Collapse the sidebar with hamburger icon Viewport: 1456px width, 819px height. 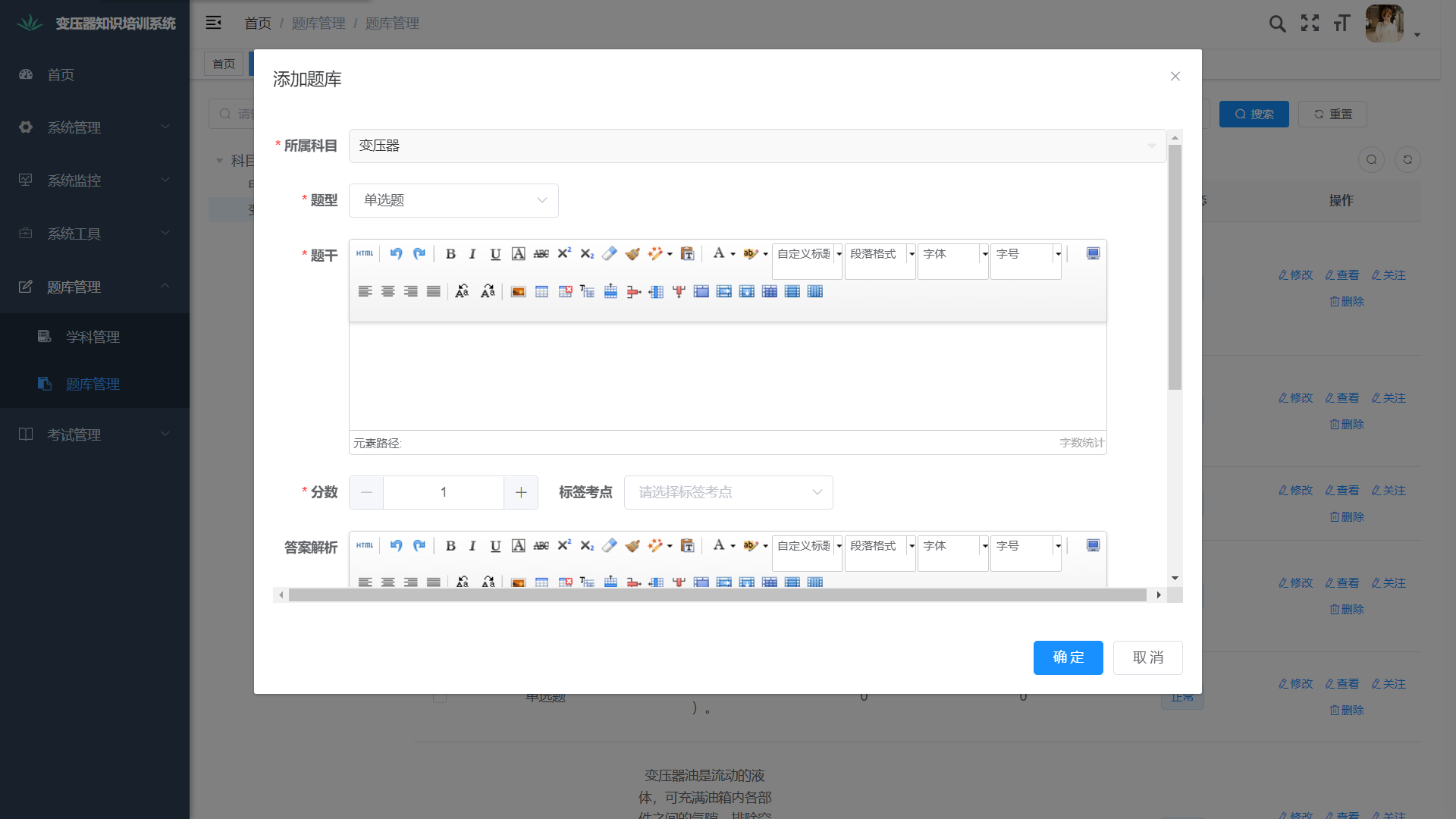[x=214, y=23]
